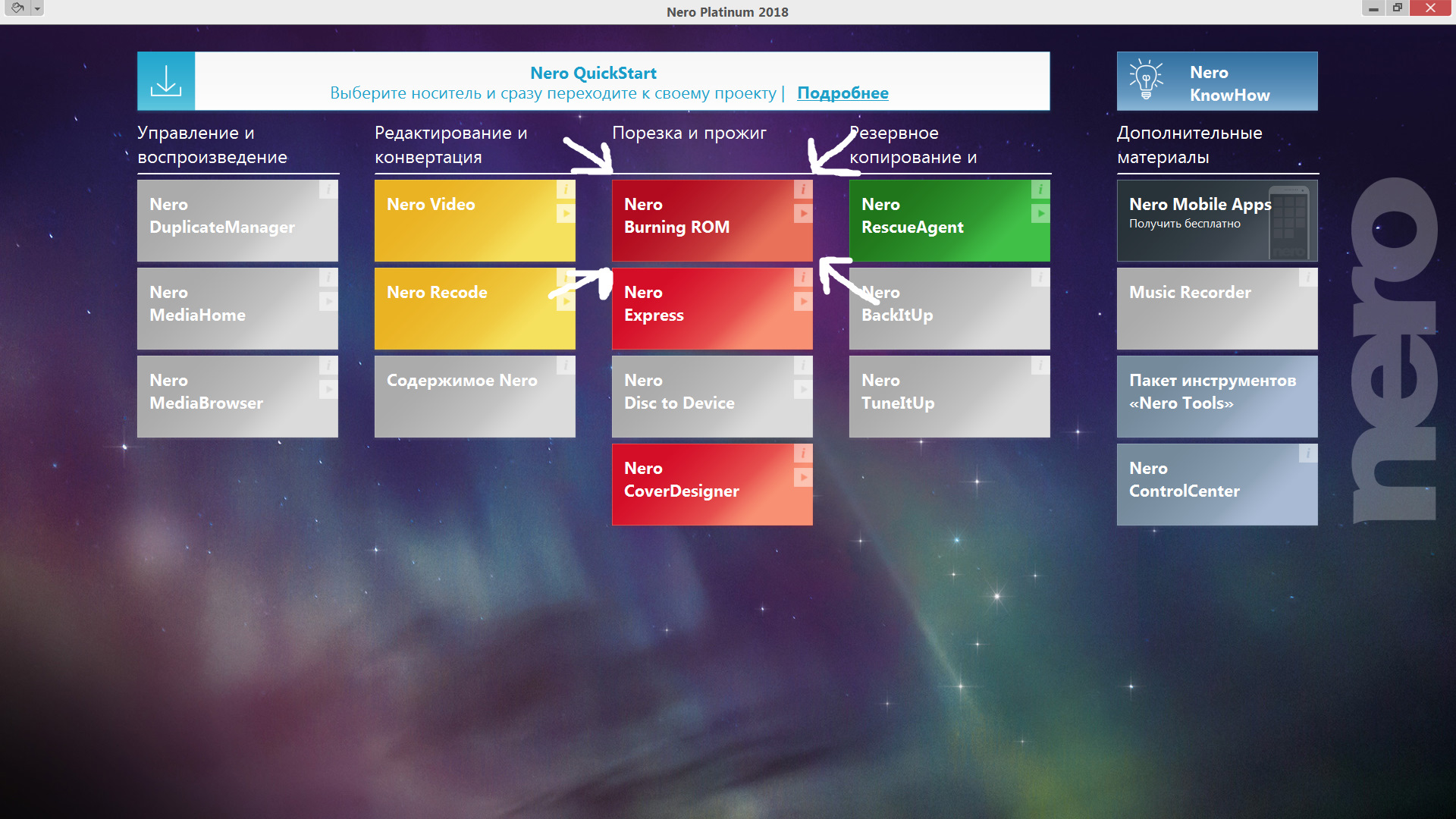Click the Nero QuickStart download arrow icon
Viewport: 1456px width, 819px height.
pos(166,81)
